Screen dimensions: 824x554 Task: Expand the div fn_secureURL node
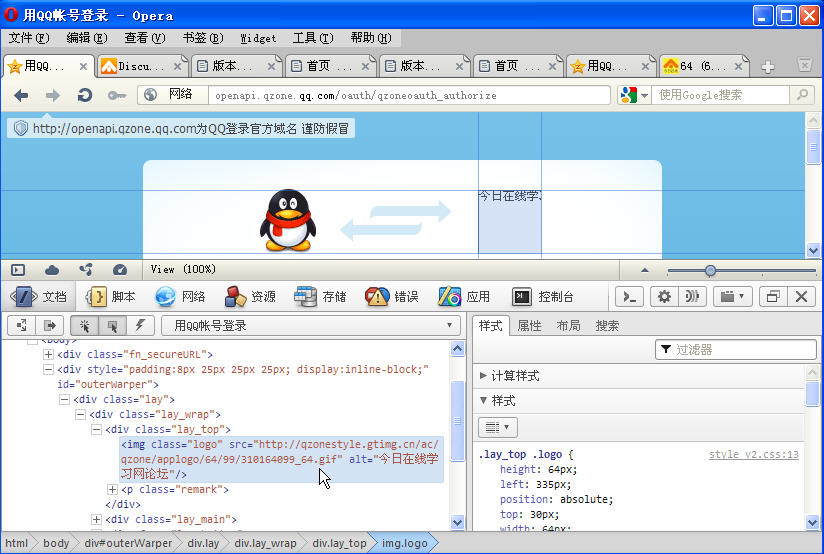coord(48,354)
